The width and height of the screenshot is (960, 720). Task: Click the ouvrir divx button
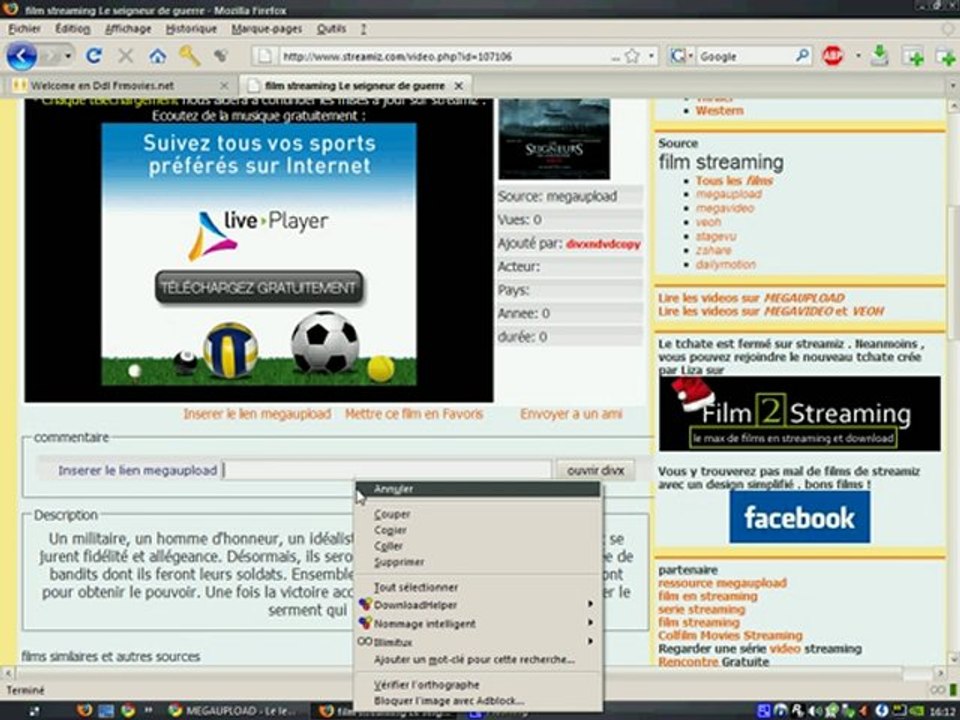click(595, 470)
